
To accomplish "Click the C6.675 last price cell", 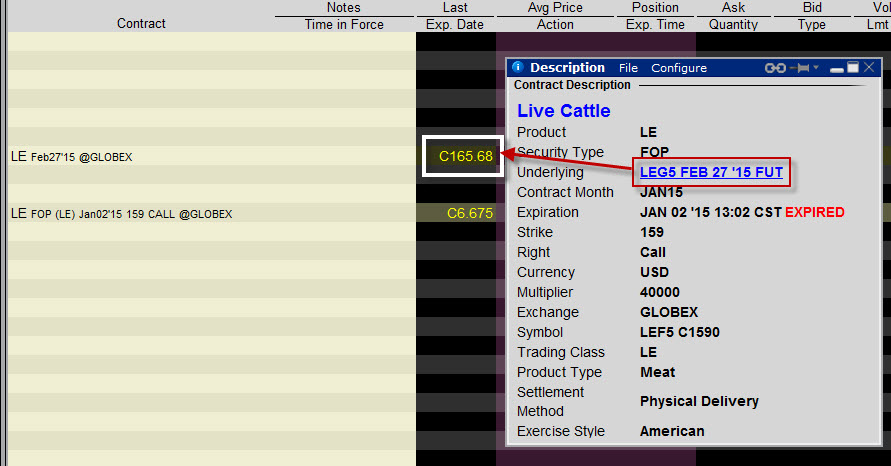I will pyautogui.click(x=469, y=214).
